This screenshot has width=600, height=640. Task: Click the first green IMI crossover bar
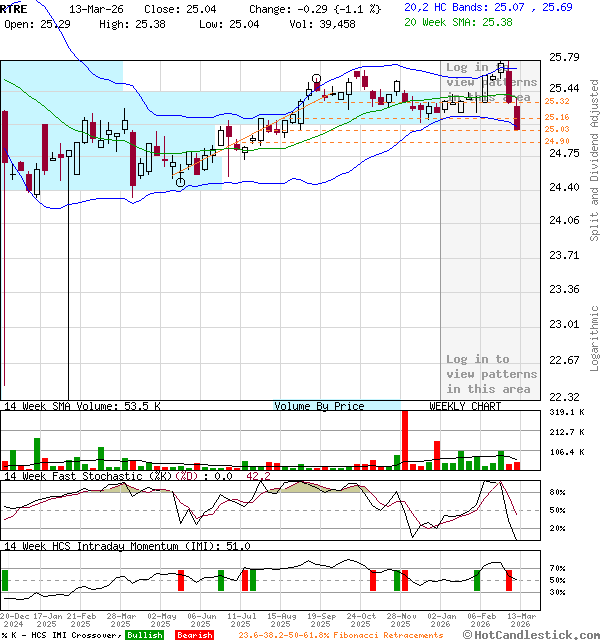[5, 580]
